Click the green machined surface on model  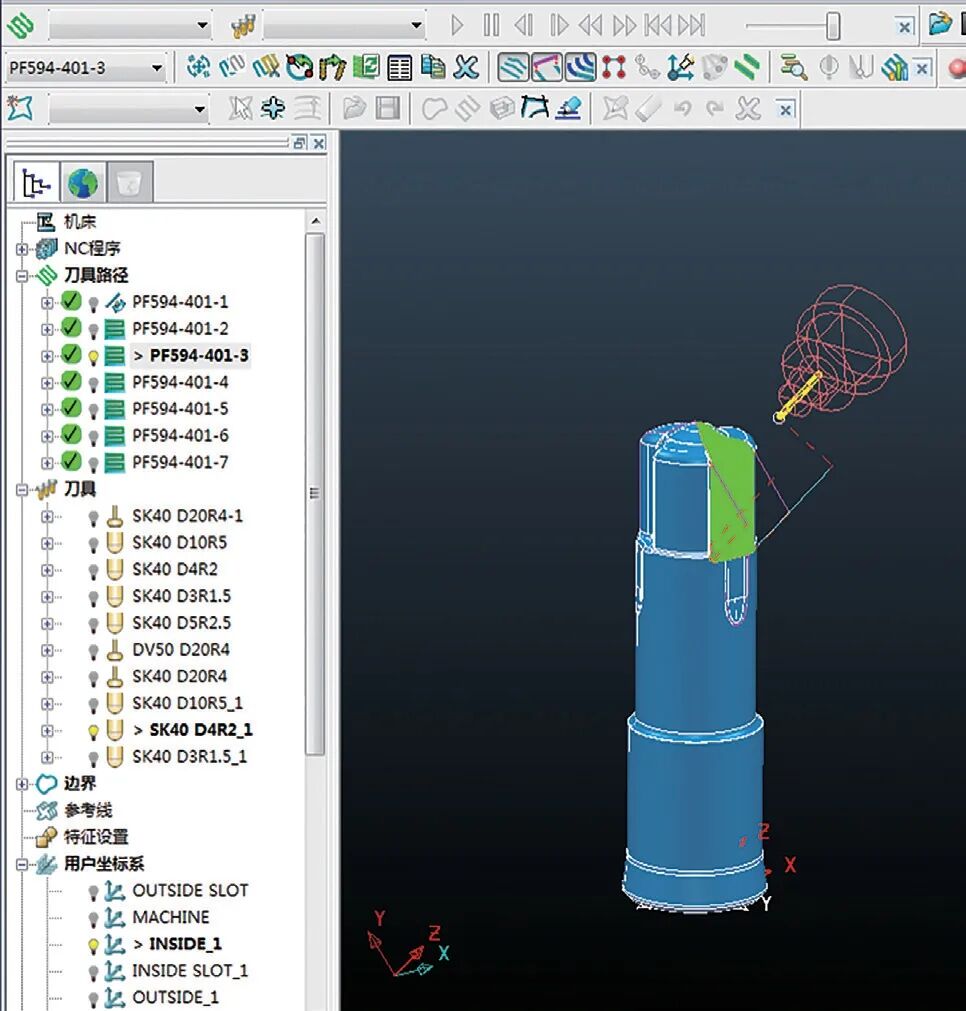point(732,496)
